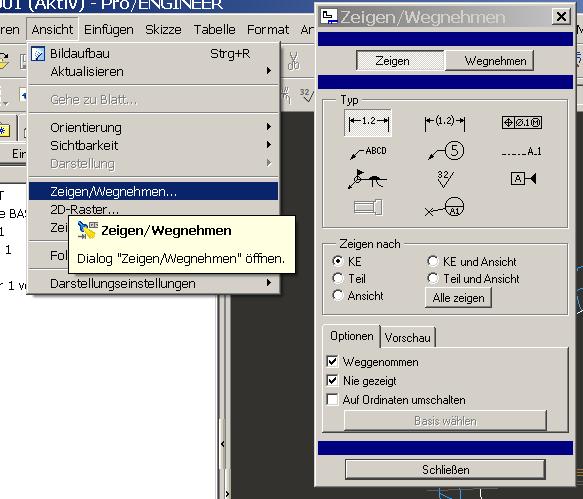This screenshot has height=499, width=583.
Task: Select the KE radio button
Action: 338,261
